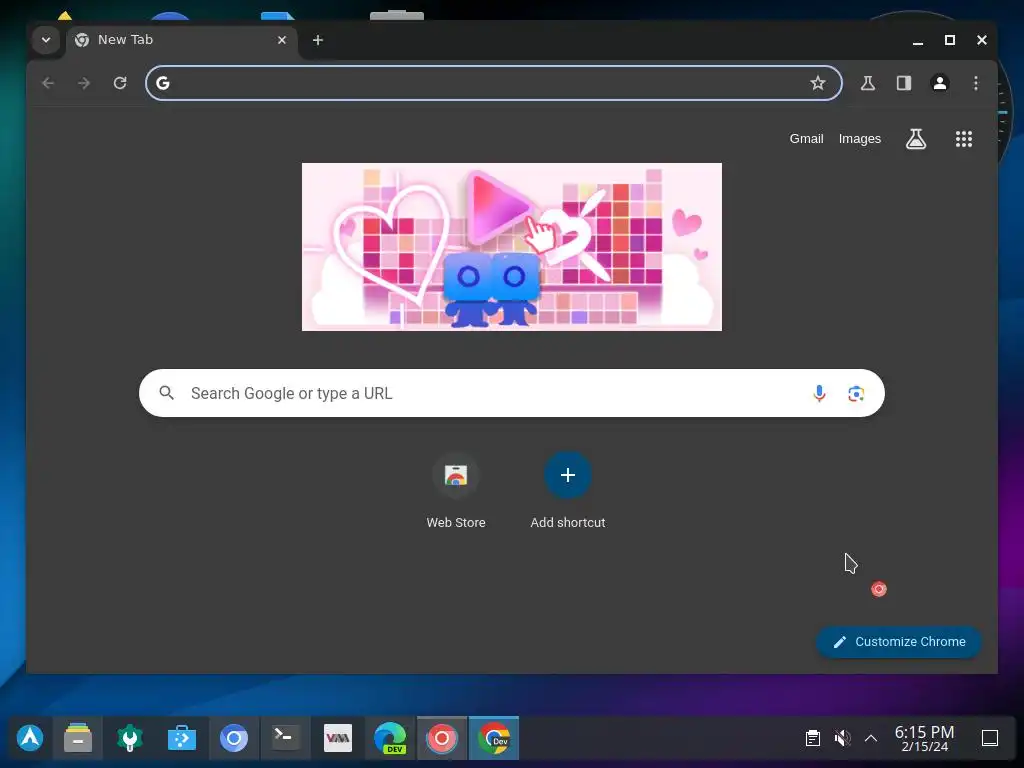The height and width of the screenshot is (768, 1024).
Task: Add a new shortcut
Action: 568,490
